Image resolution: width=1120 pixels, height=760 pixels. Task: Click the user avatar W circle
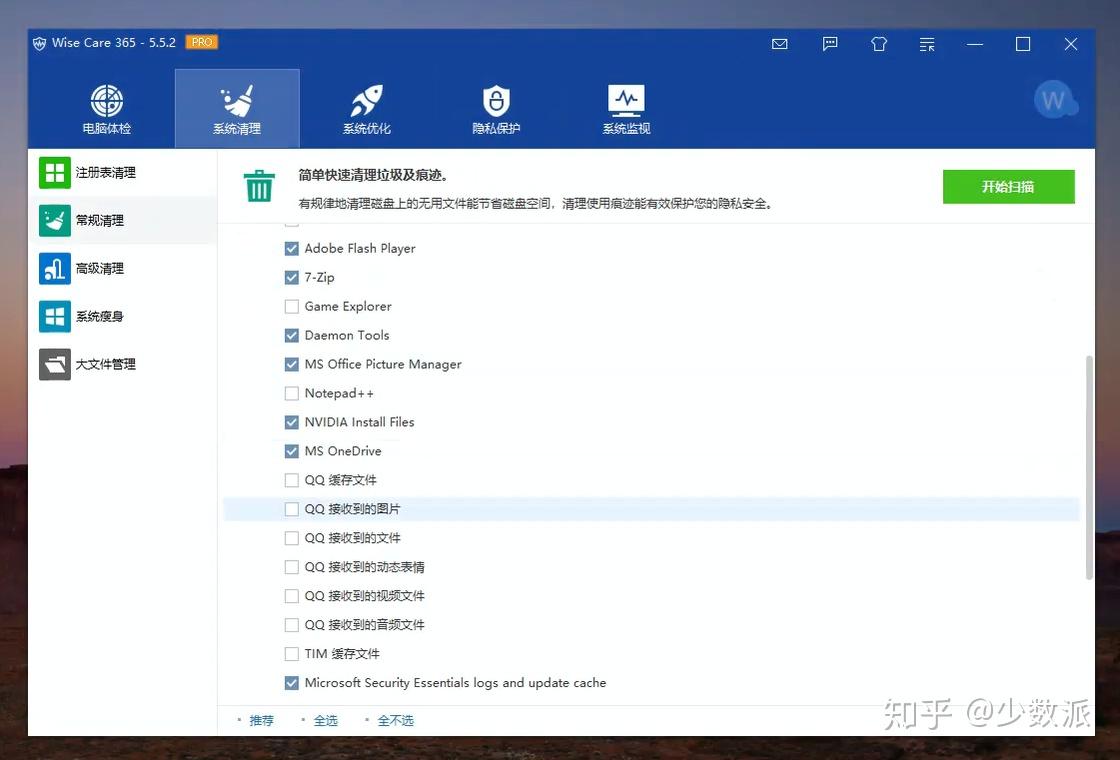pyautogui.click(x=1056, y=99)
